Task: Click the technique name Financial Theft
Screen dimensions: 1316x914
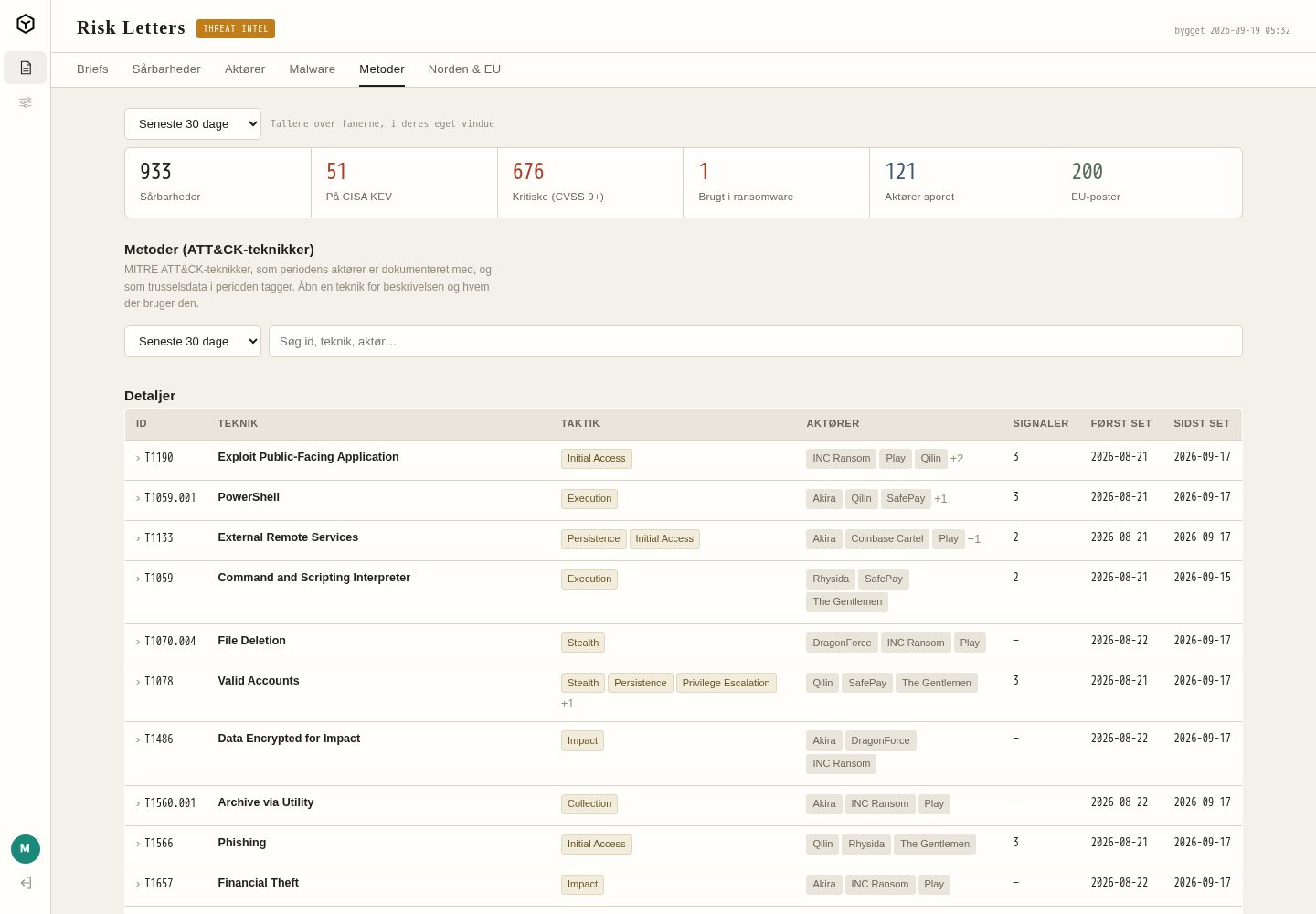Action: 259,883
